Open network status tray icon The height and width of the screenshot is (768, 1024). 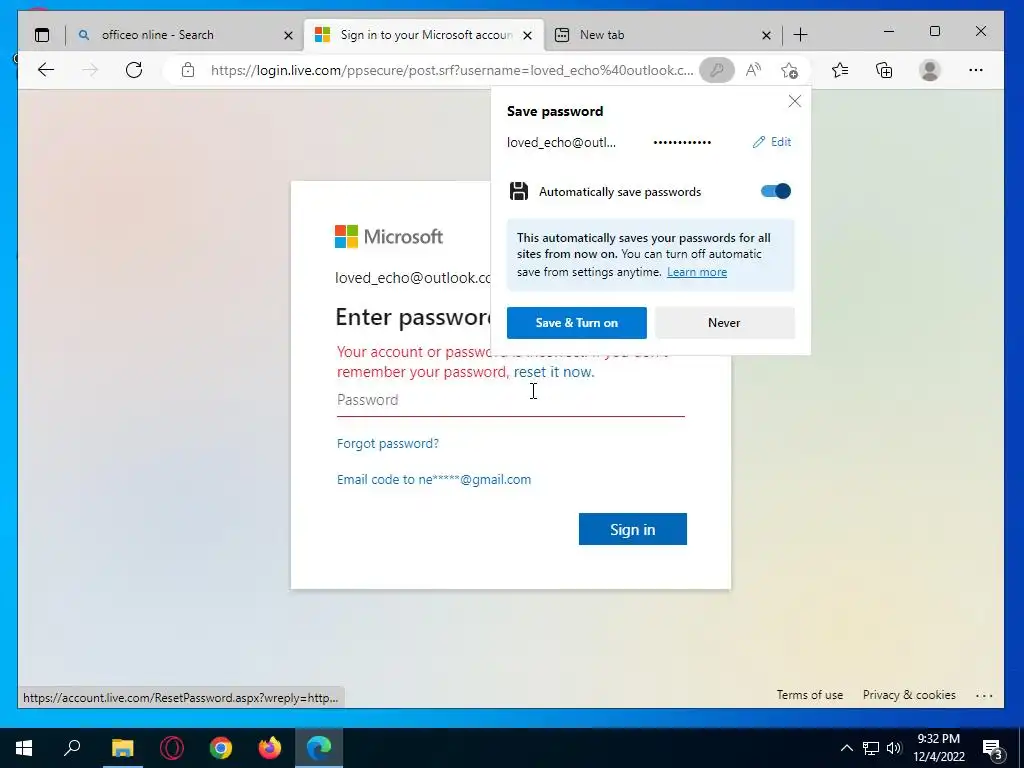point(871,748)
